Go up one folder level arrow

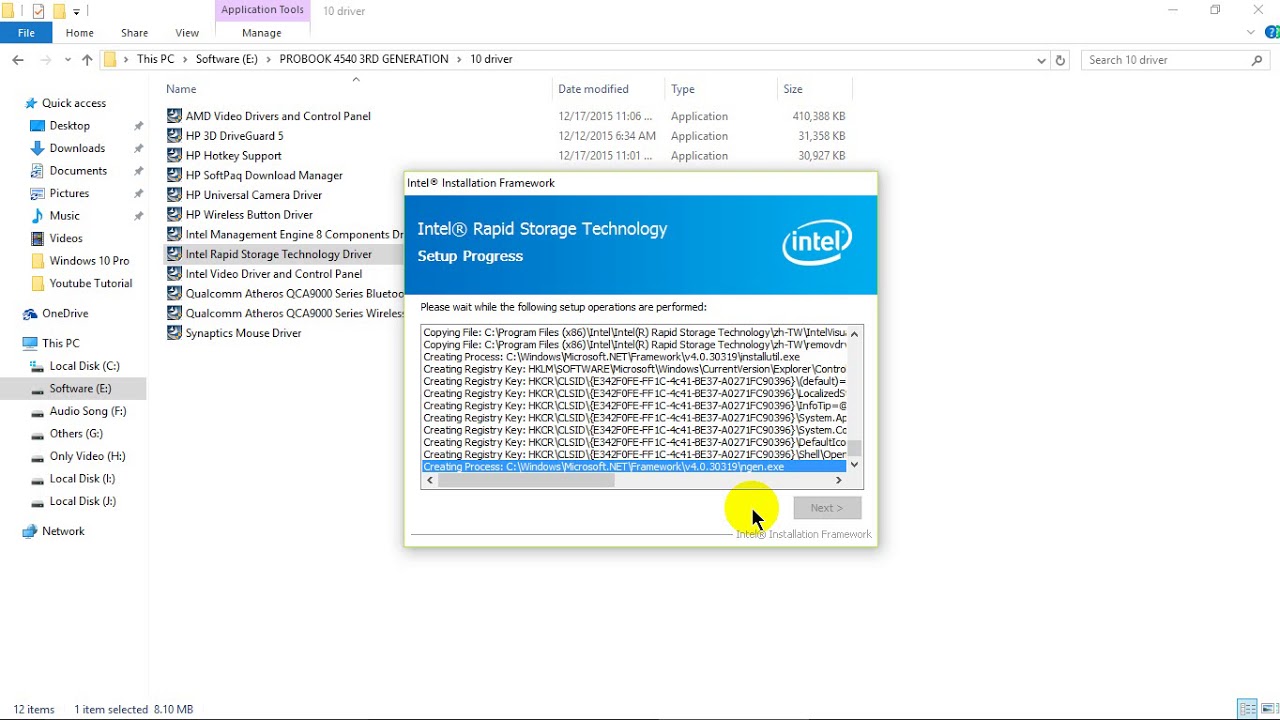pyautogui.click(x=87, y=60)
